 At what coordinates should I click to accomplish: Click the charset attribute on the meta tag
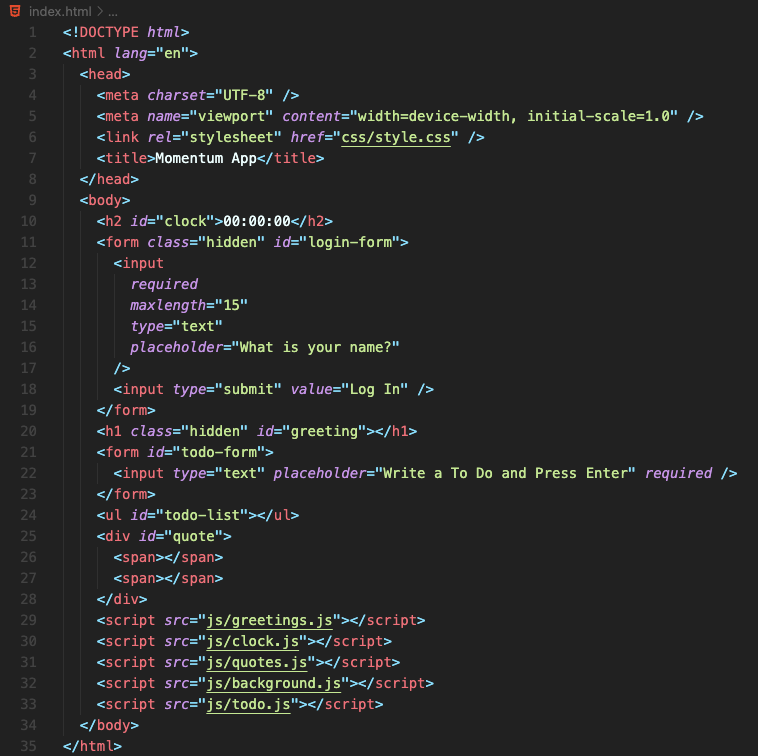pyautogui.click(x=177, y=95)
